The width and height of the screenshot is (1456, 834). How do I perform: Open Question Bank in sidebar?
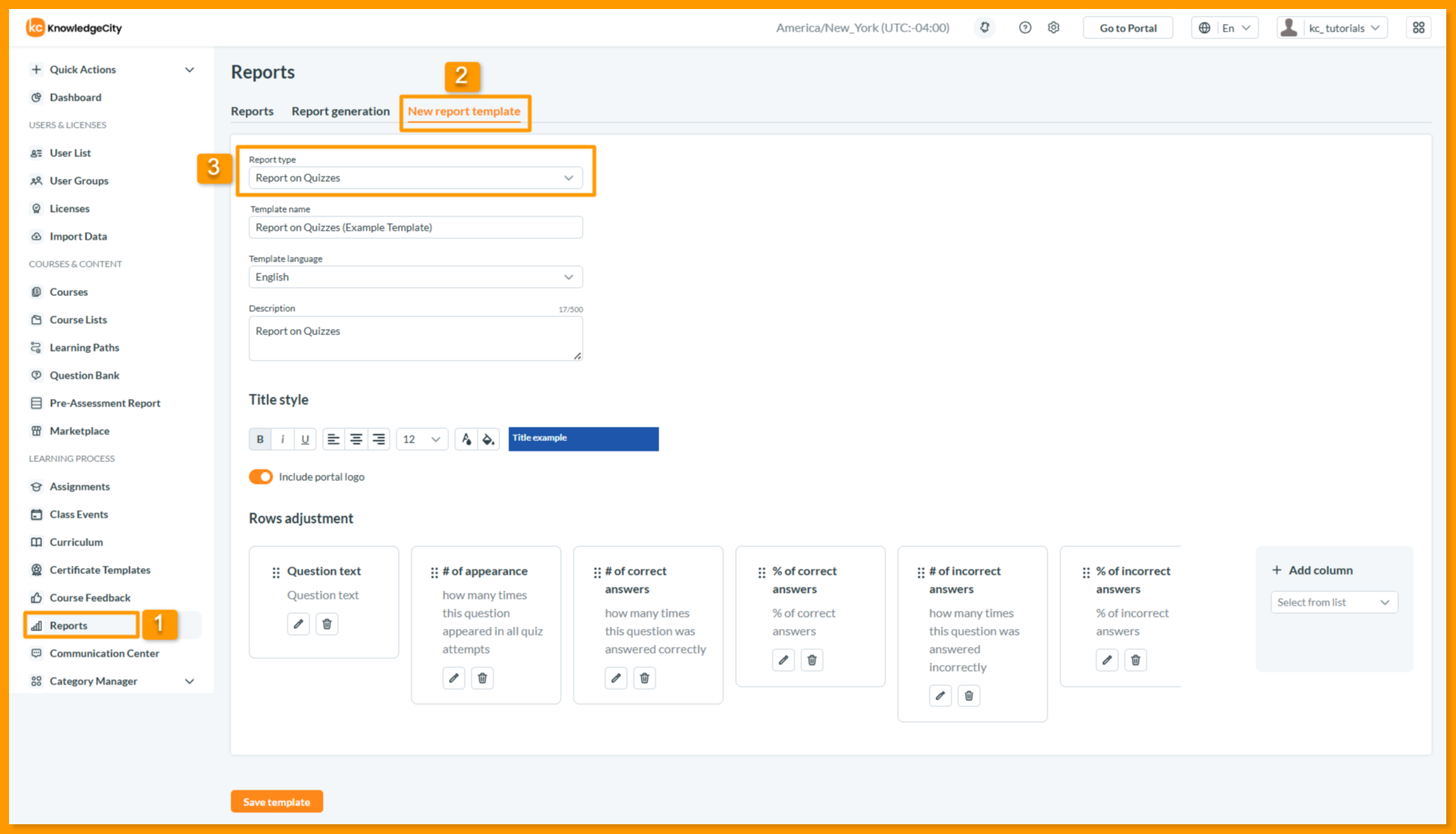pyautogui.click(x=84, y=375)
